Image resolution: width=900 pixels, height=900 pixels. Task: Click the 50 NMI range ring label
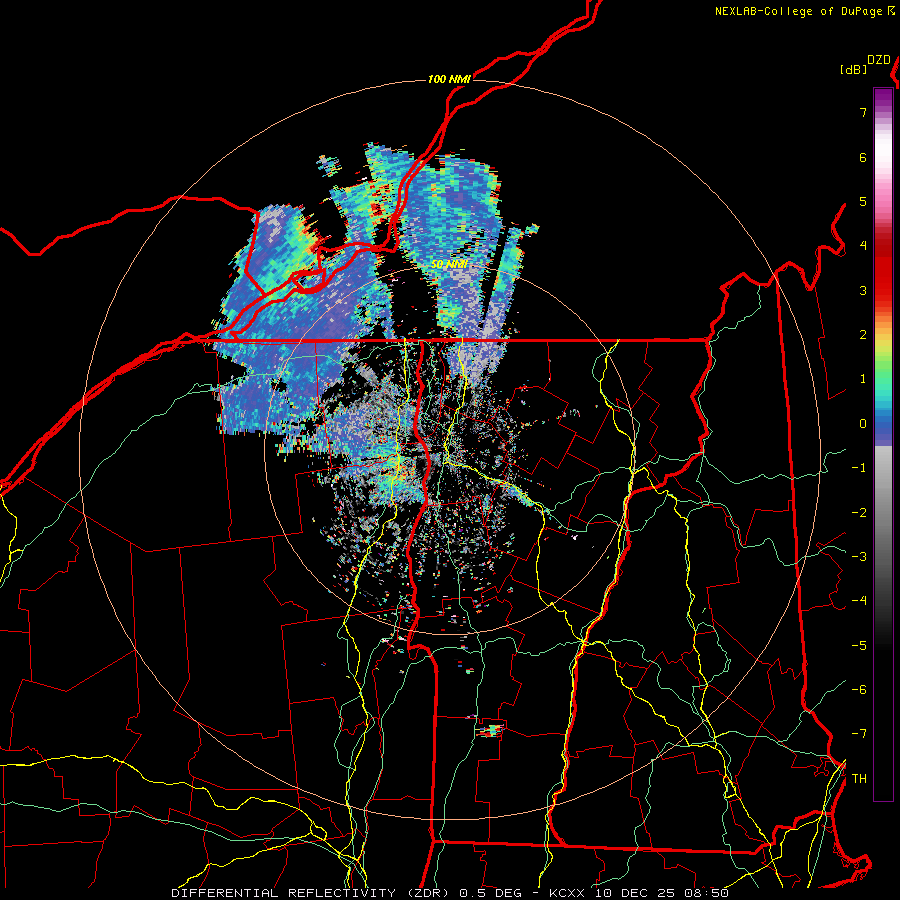(x=449, y=265)
